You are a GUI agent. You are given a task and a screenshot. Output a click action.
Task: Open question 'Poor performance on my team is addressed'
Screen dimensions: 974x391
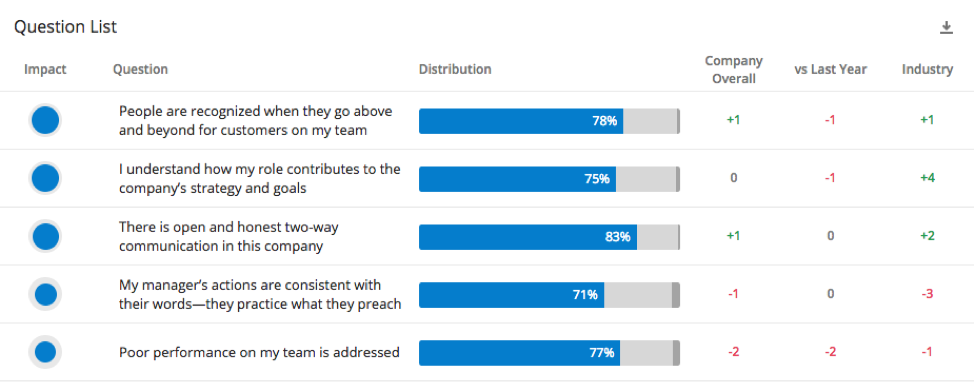point(259,352)
